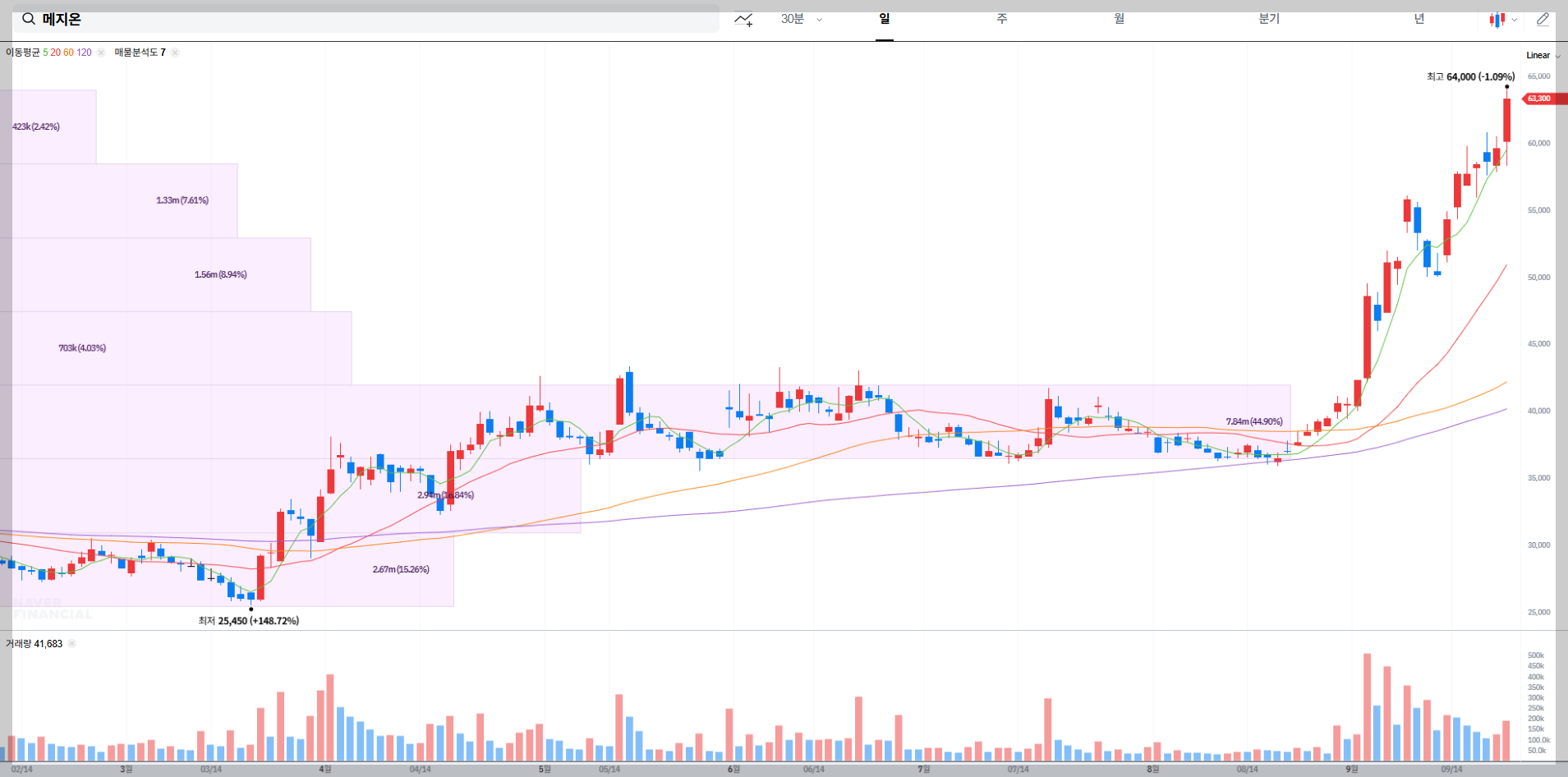Viewport: 1568px width, 777px height.
Task: Click the 1.33m(7.61%) volume profile label
Action: pos(182,200)
